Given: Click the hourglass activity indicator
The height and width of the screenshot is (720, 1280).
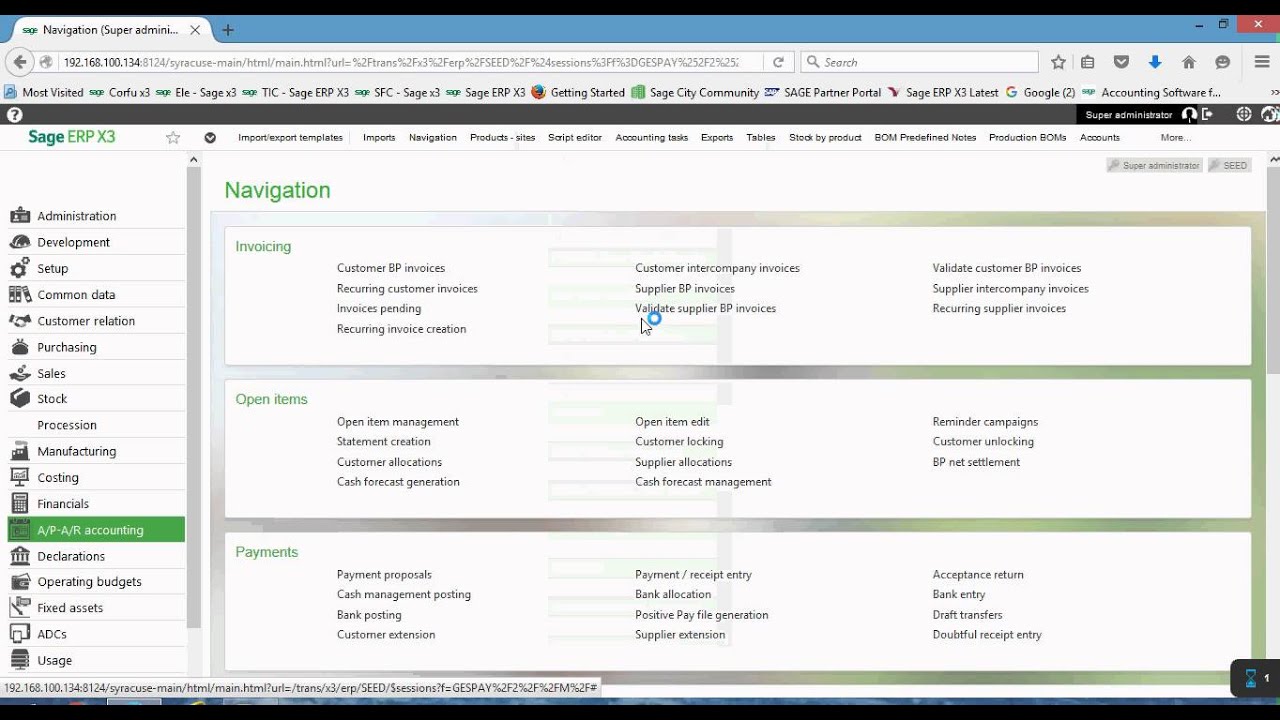Looking at the screenshot, I should click(x=1251, y=678).
